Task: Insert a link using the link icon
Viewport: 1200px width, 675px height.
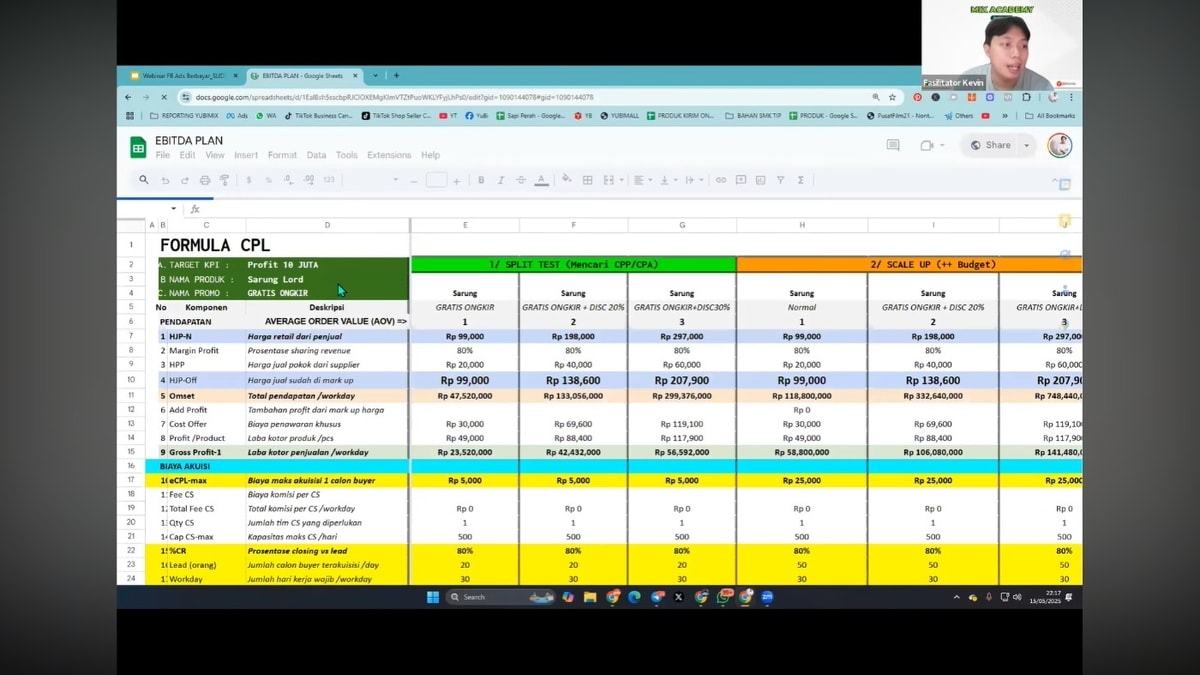Action: coord(721,180)
